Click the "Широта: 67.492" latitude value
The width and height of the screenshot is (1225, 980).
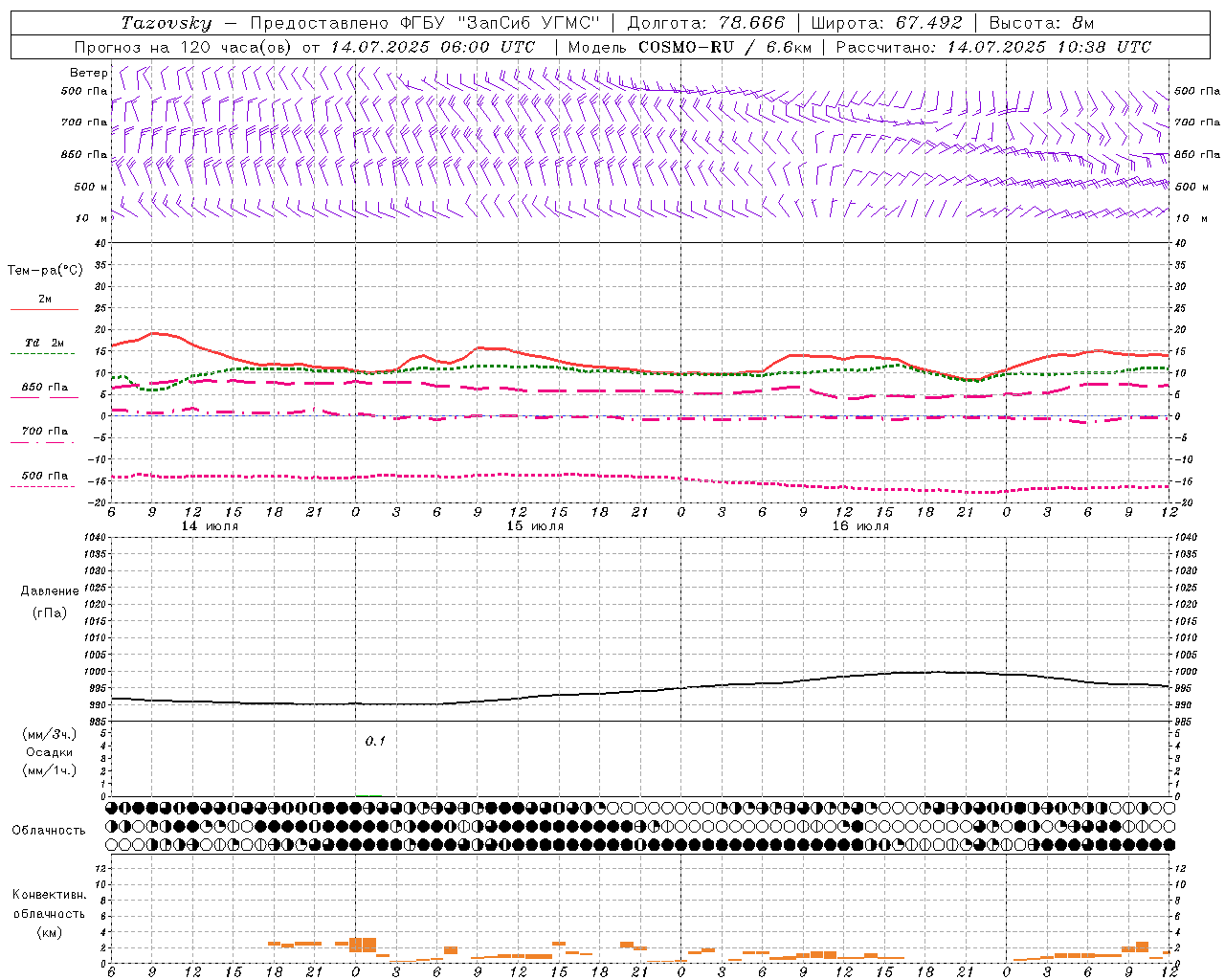pos(886,23)
